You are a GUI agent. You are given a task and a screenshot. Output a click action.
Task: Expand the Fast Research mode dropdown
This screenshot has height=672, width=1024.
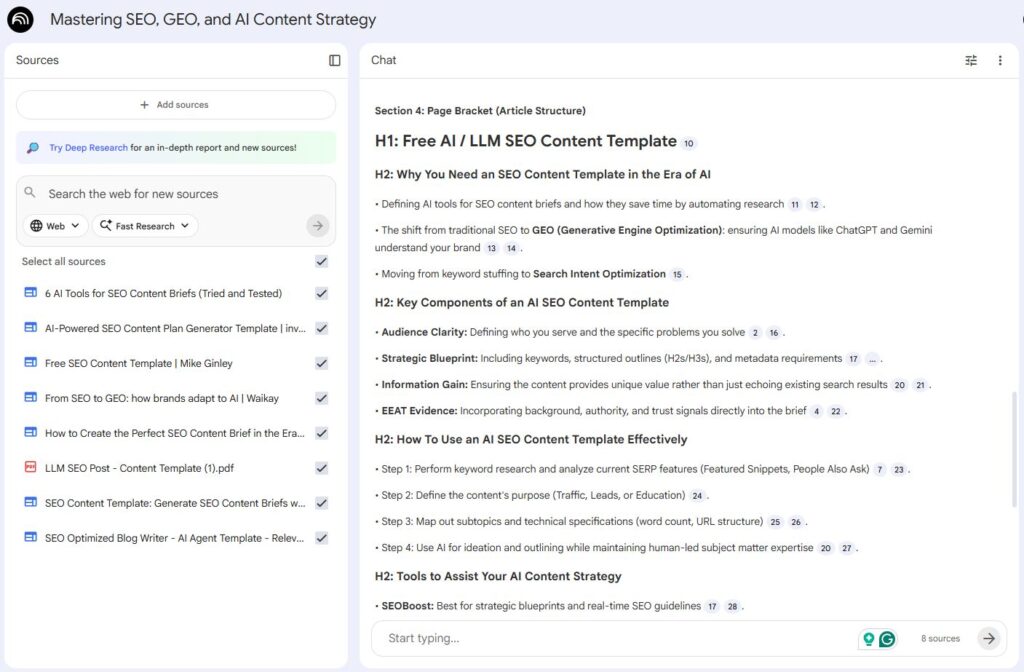[x=145, y=226]
